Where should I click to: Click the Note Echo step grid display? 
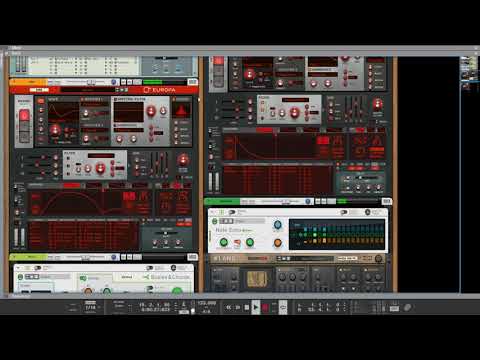pos(337,234)
